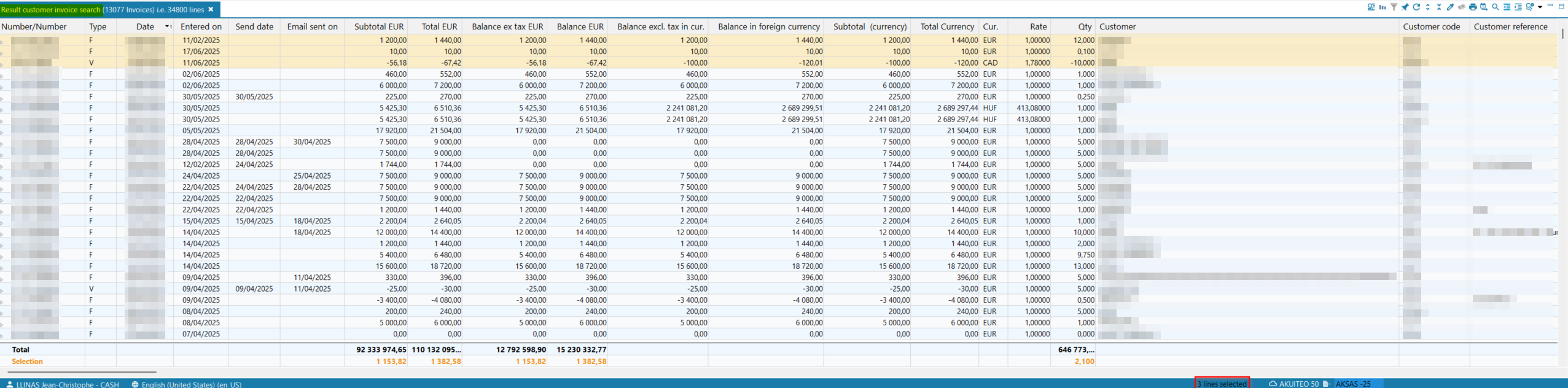Click the AKUITEO 50 cloud indicator
The height and width of the screenshot is (388, 1568).
(x=1293, y=384)
